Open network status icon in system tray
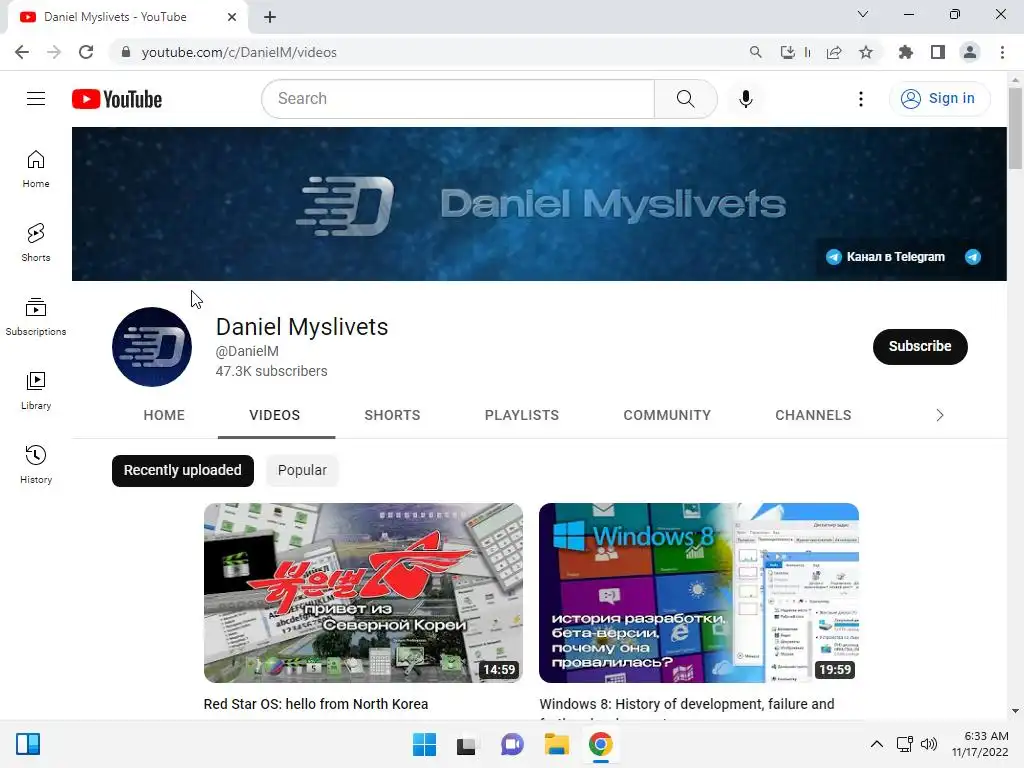 [904, 744]
